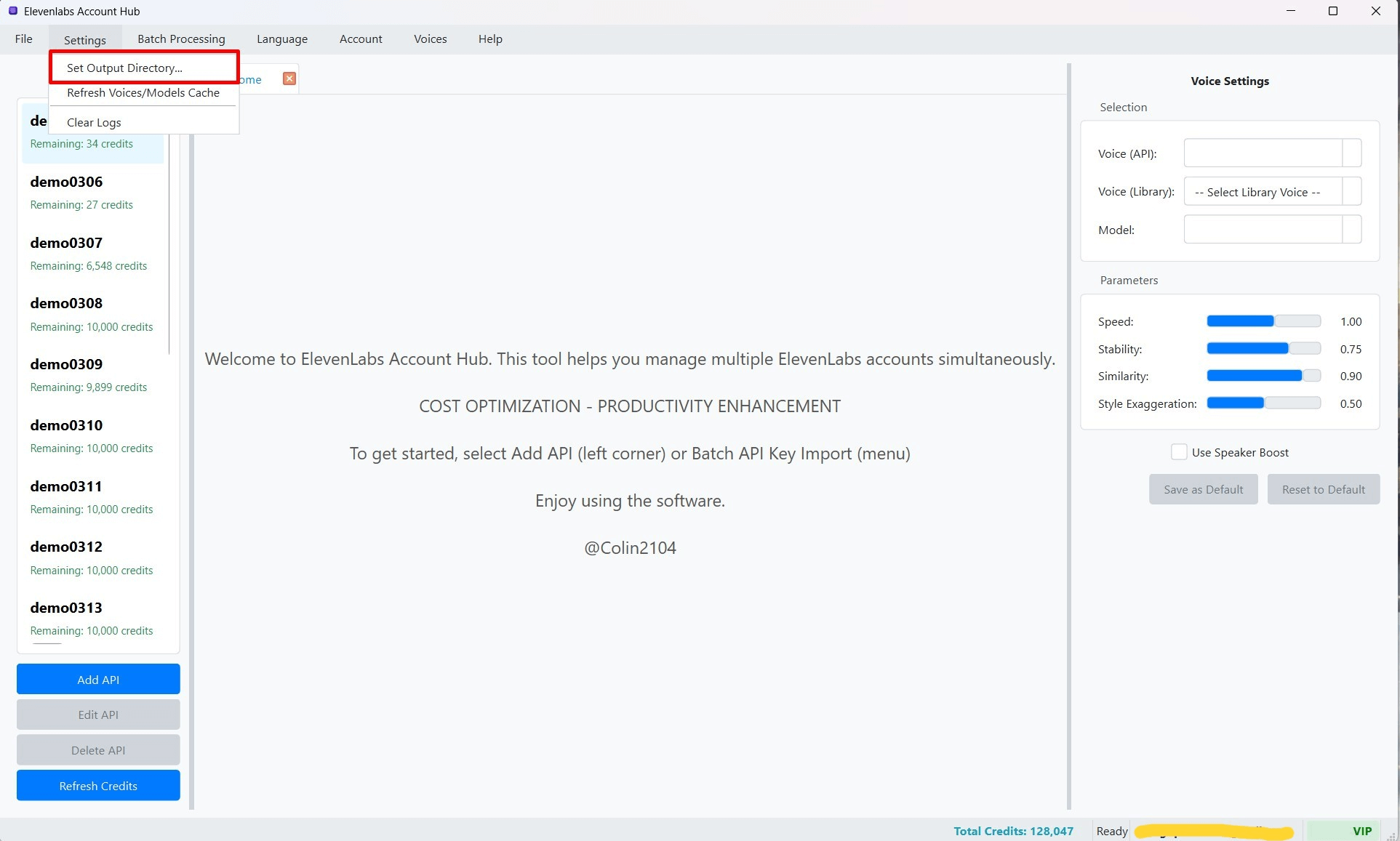Select the demo0313 account
The image size is (1400, 841).
click(x=93, y=619)
